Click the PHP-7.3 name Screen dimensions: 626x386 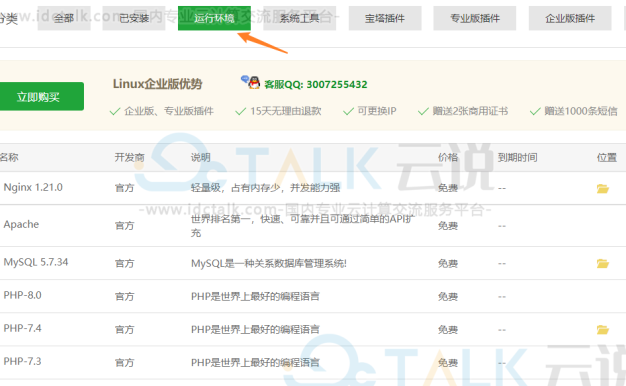[x=22, y=362]
